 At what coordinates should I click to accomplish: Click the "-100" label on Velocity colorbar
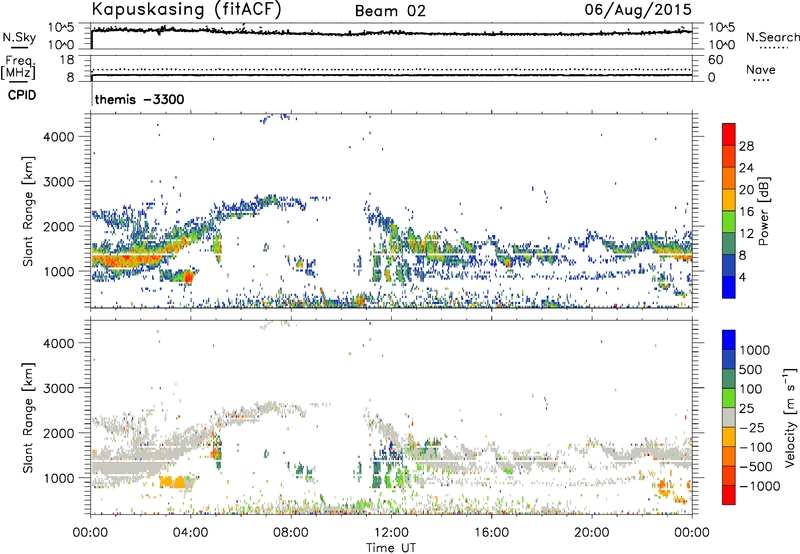pos(756,447)
